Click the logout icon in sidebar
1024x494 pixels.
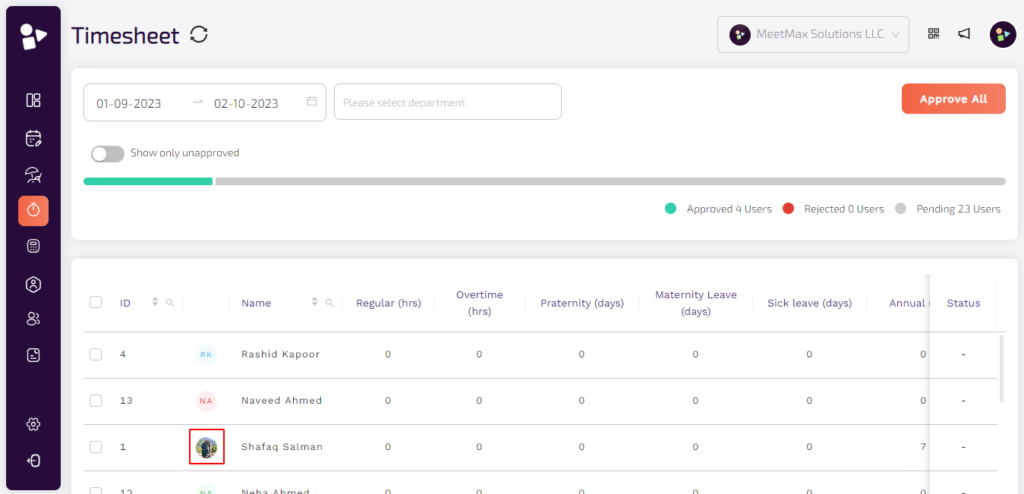33,461
